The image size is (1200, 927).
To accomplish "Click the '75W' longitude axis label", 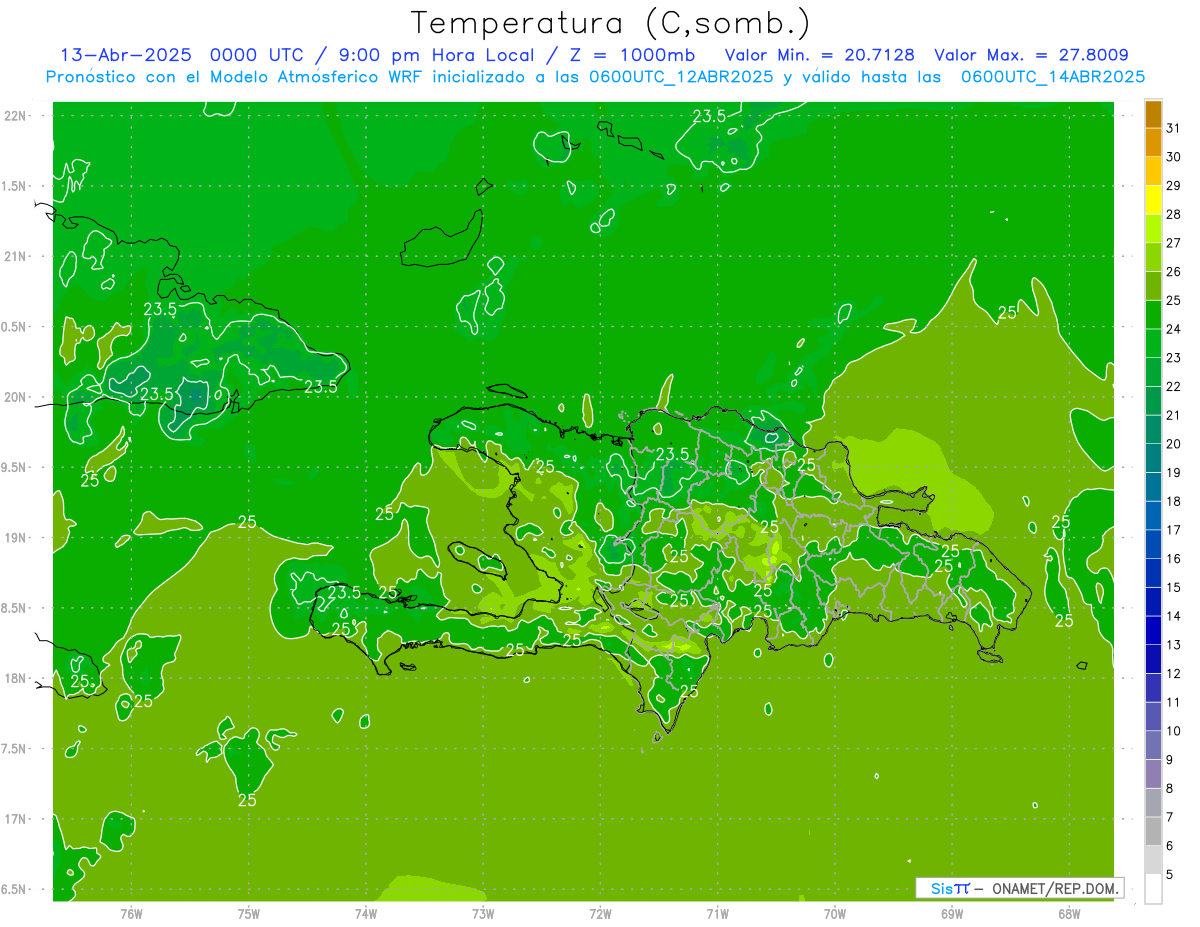I will point(248,913).
